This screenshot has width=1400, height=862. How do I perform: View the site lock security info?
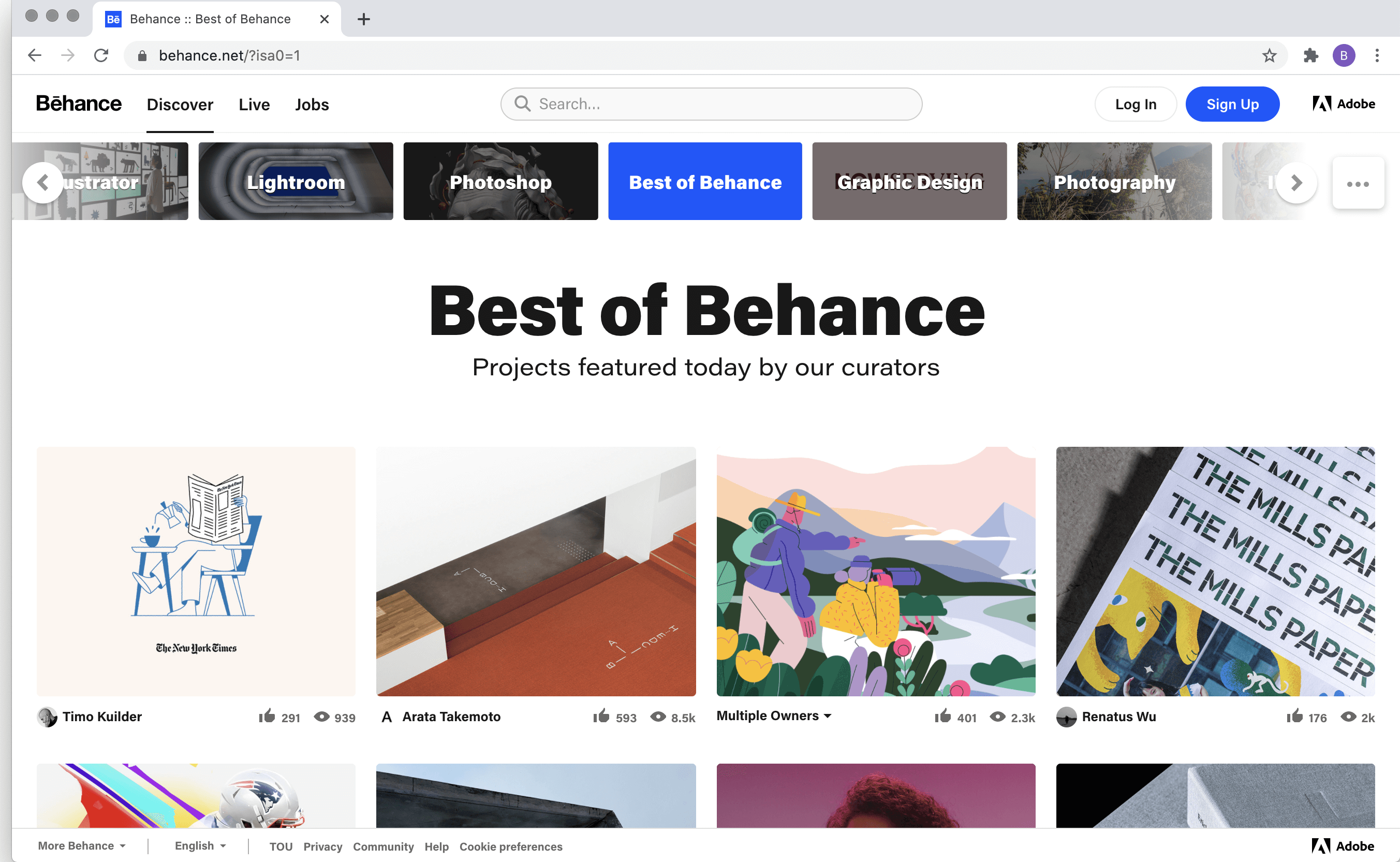pos(142,55)
